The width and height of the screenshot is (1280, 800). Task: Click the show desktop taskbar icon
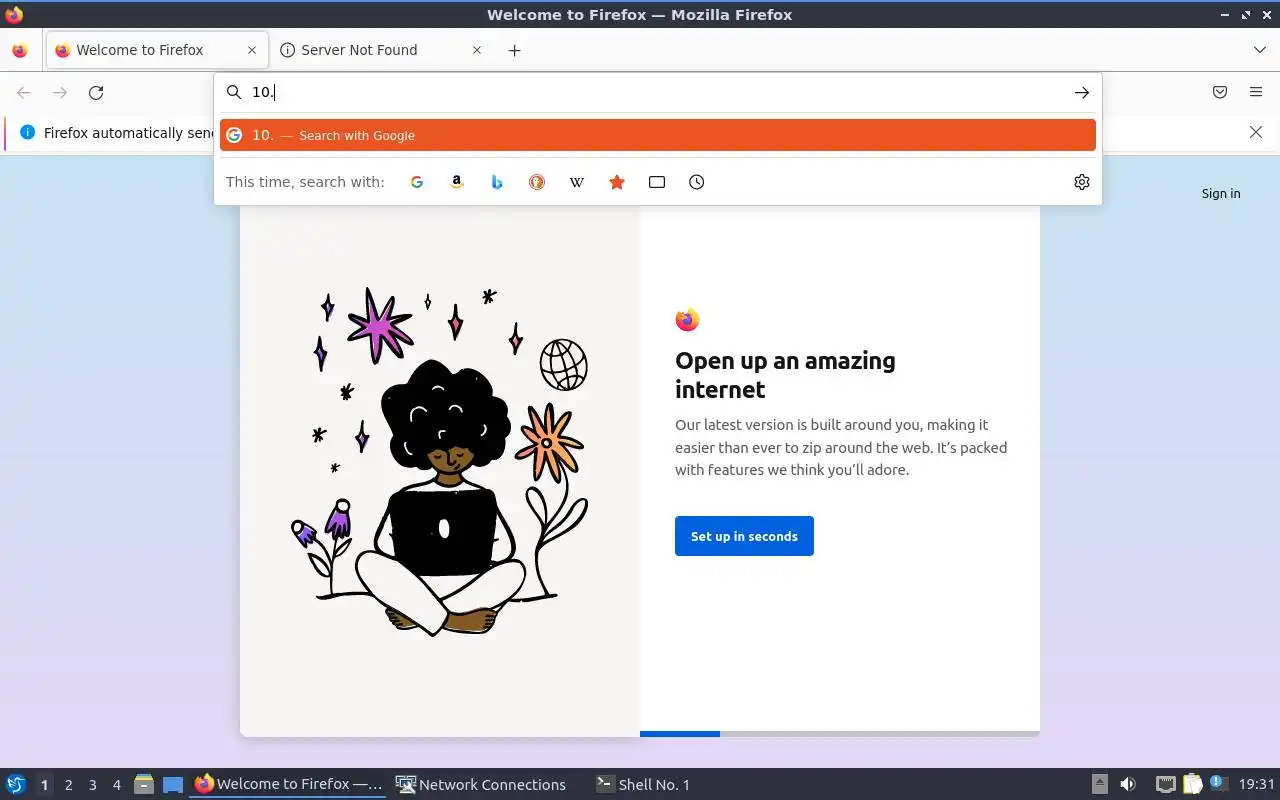coord(173,785)
